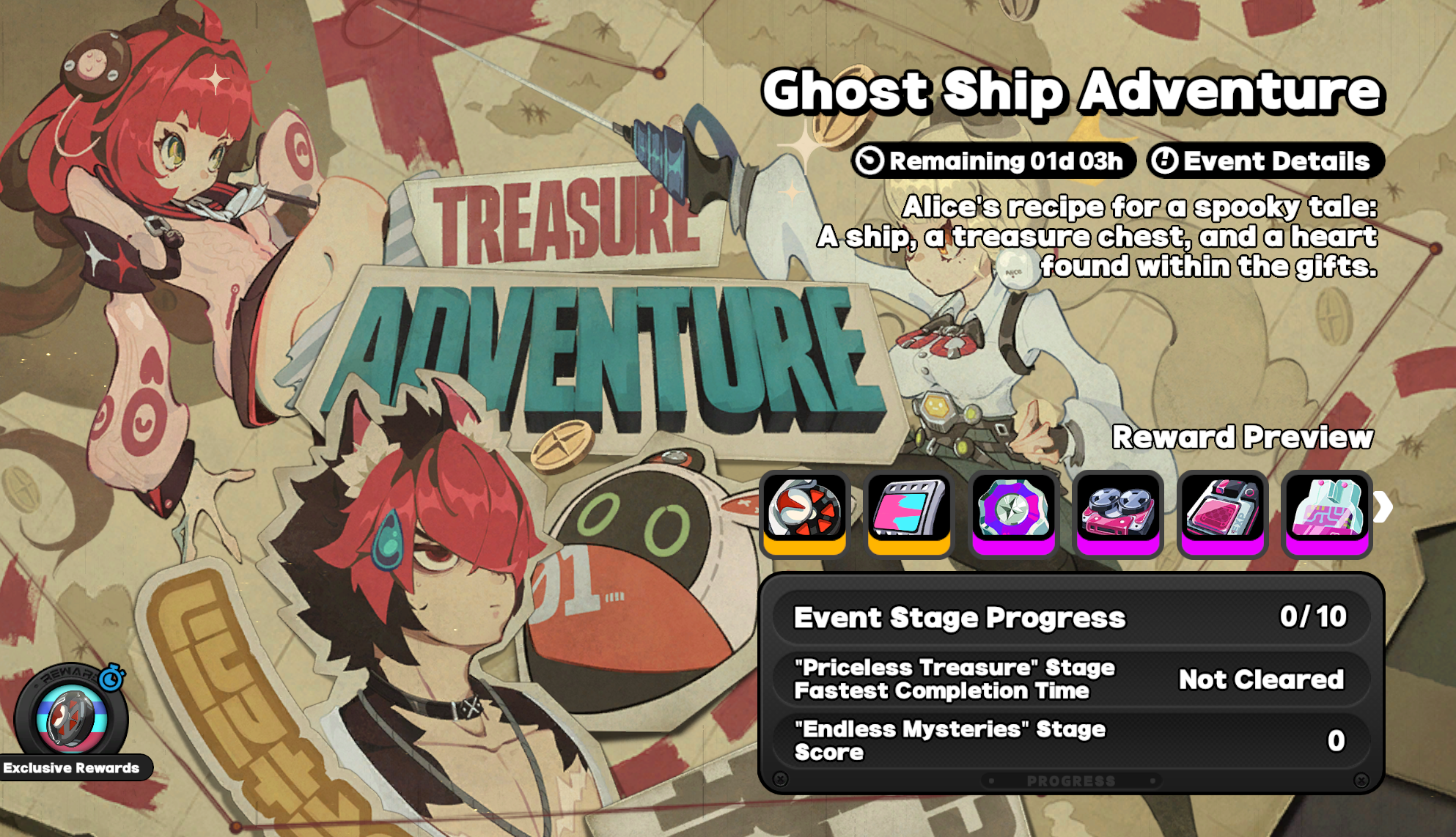Click the Ghost Ship Adventure title

[1072, 91]
